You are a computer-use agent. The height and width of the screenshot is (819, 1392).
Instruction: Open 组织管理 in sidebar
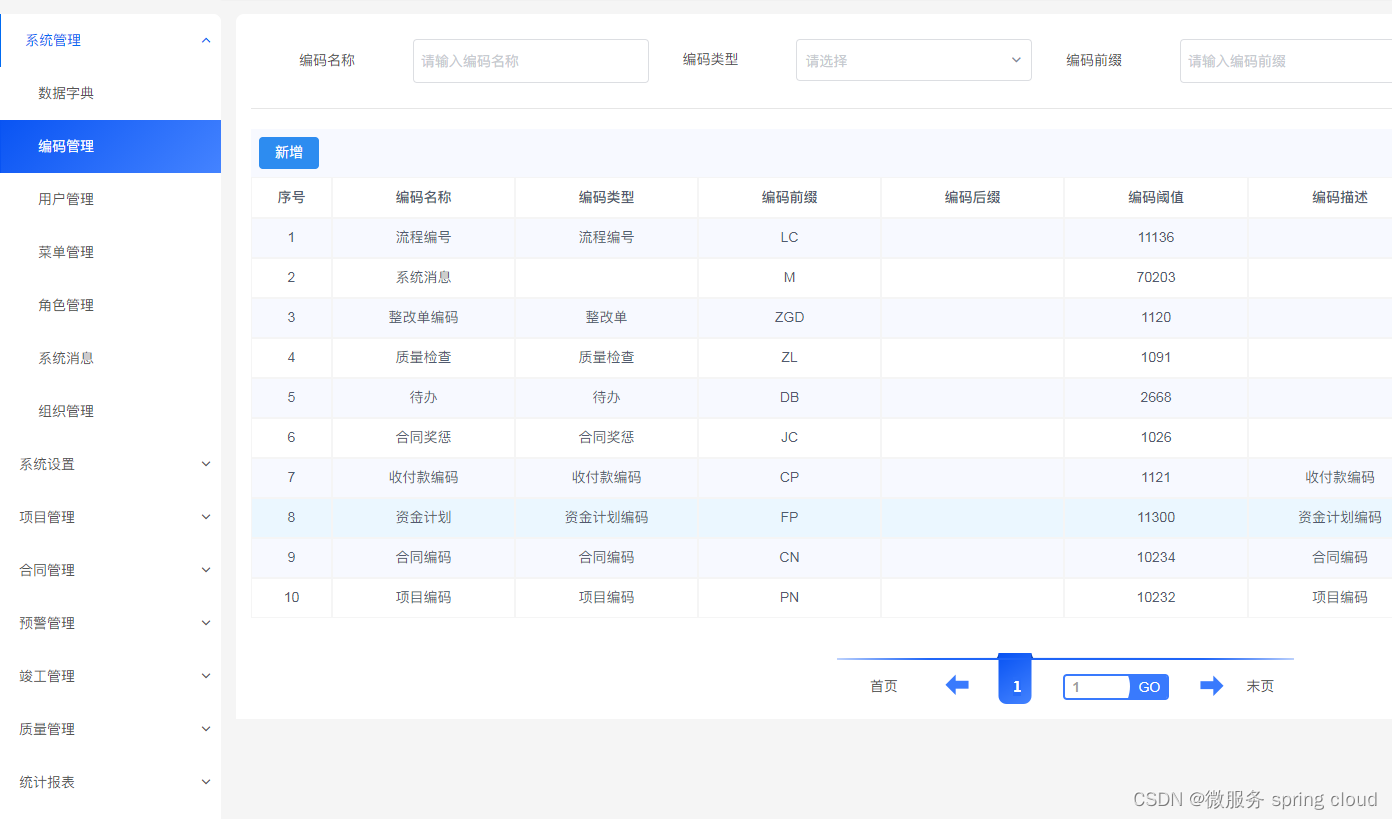click(110, 411)
